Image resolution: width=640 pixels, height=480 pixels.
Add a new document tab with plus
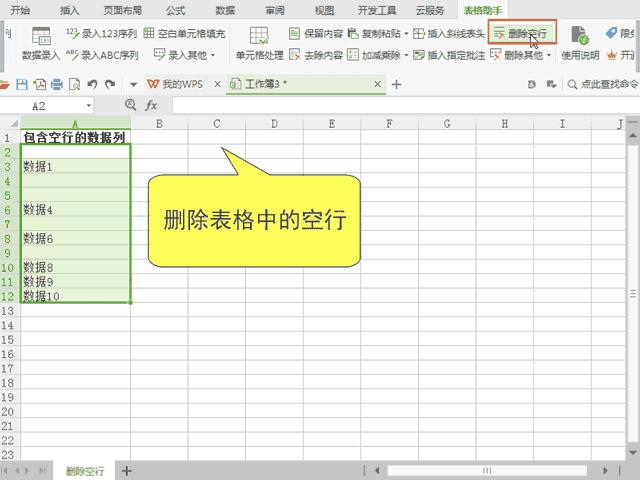(x=396, y=84)
